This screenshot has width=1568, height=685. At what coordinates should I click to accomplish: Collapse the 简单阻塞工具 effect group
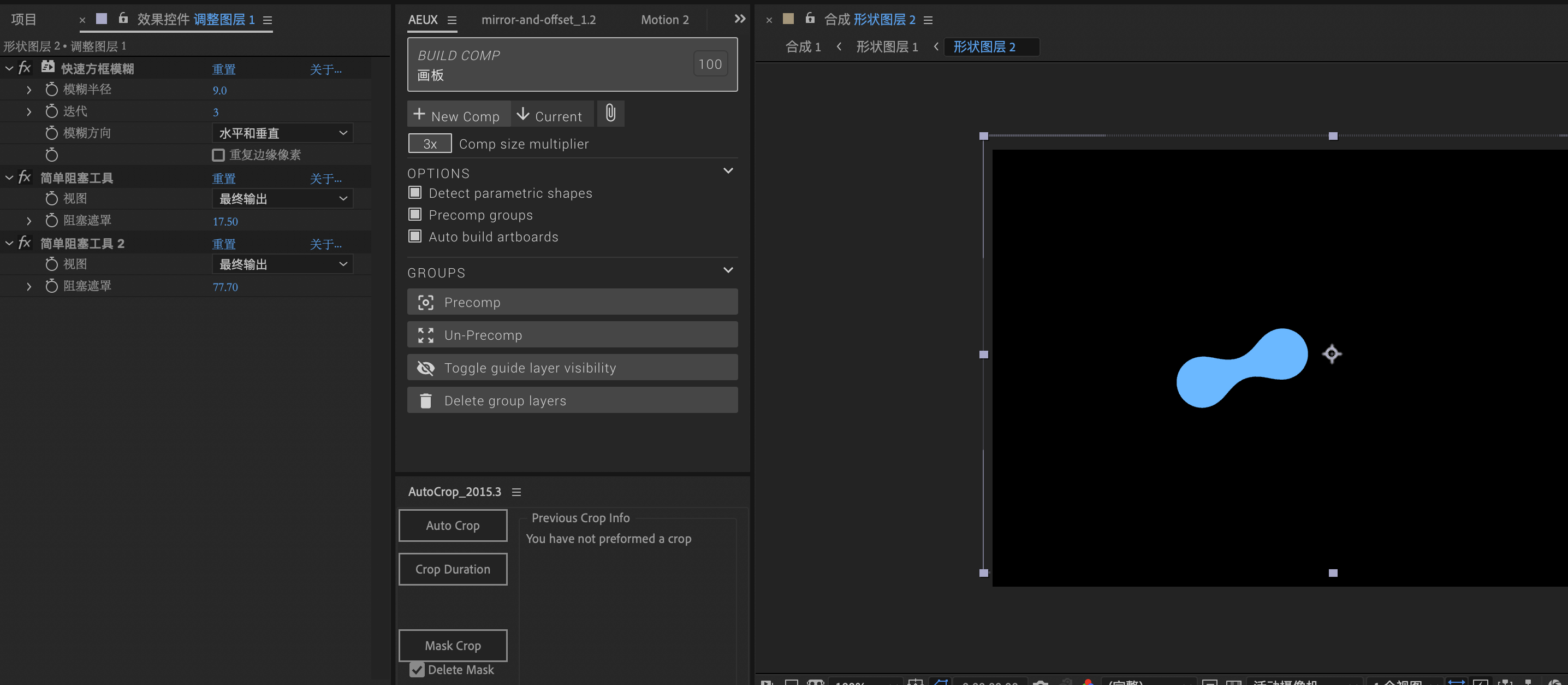click(x=9, y=178)
